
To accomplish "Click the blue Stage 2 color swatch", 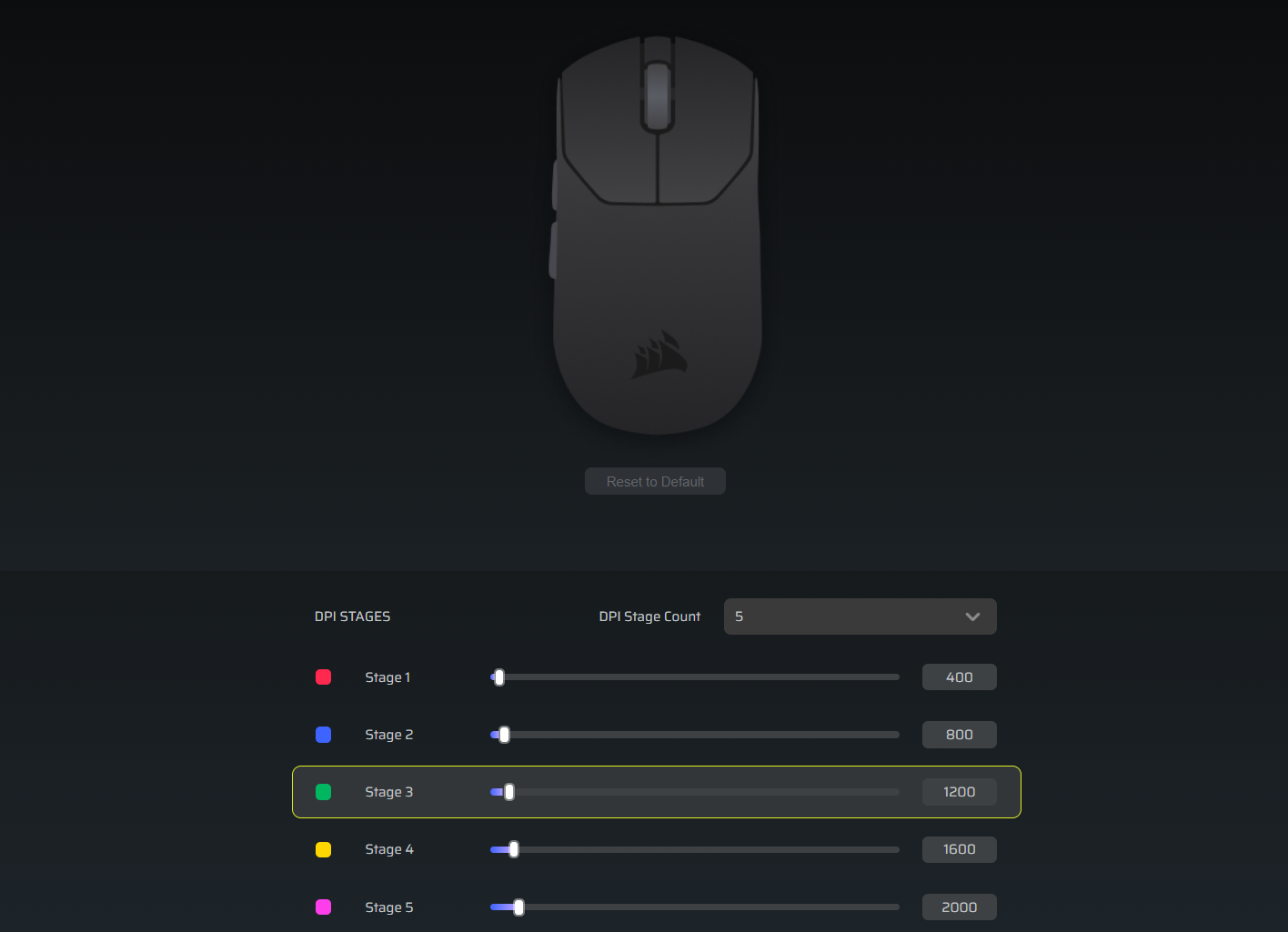I will (x=323, y=735).
